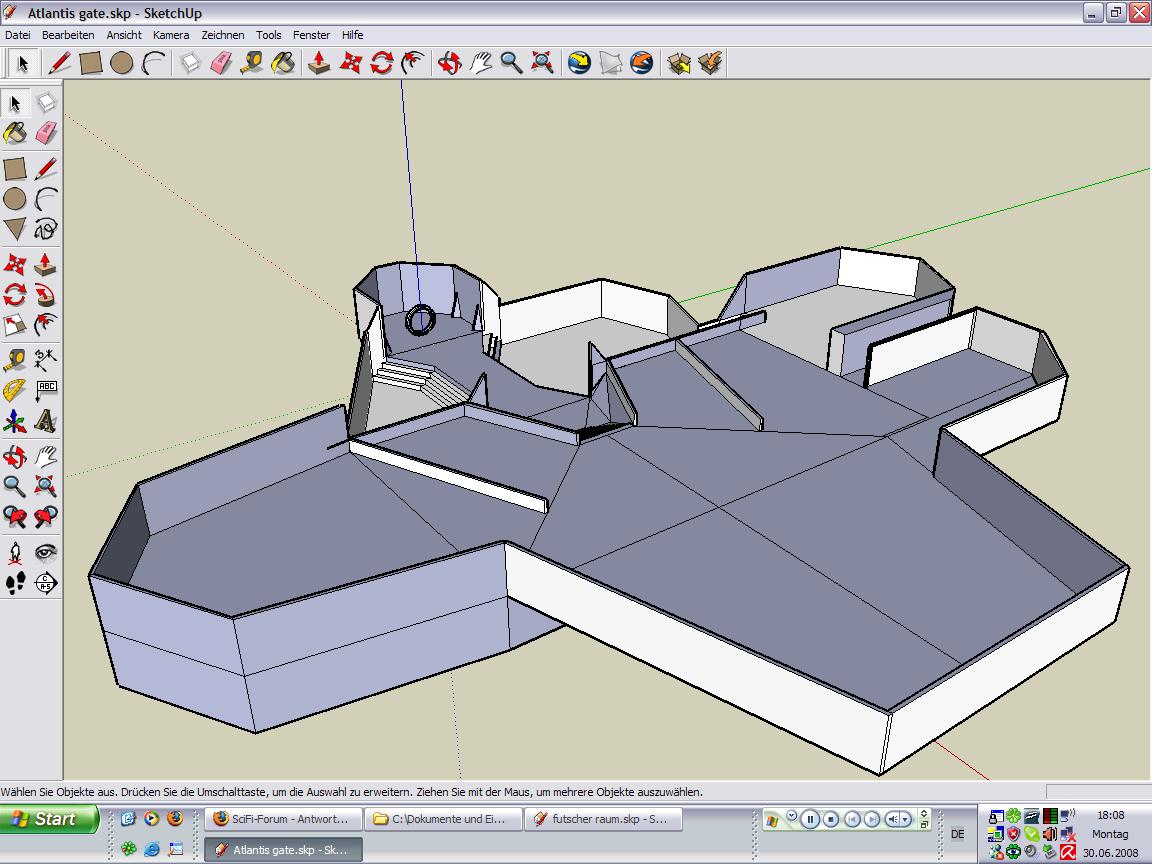Choose the Protractor tool
This screenshot has width=1152, height=864.
coord(15,390)
